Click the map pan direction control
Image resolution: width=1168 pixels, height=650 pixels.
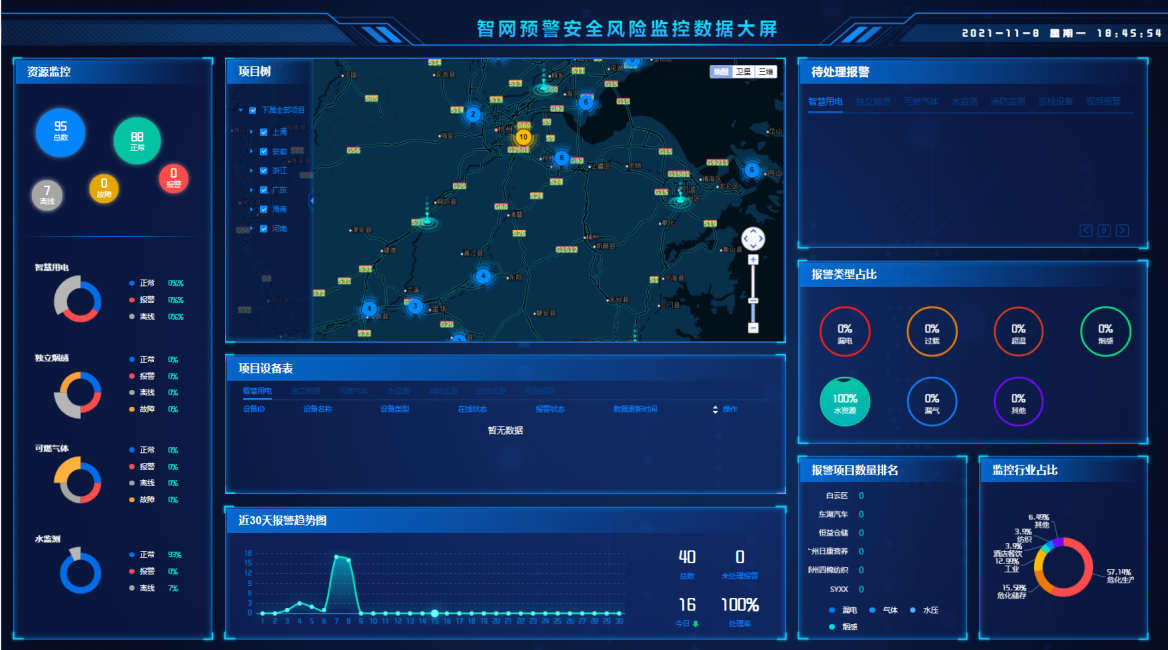click(753, 239)
